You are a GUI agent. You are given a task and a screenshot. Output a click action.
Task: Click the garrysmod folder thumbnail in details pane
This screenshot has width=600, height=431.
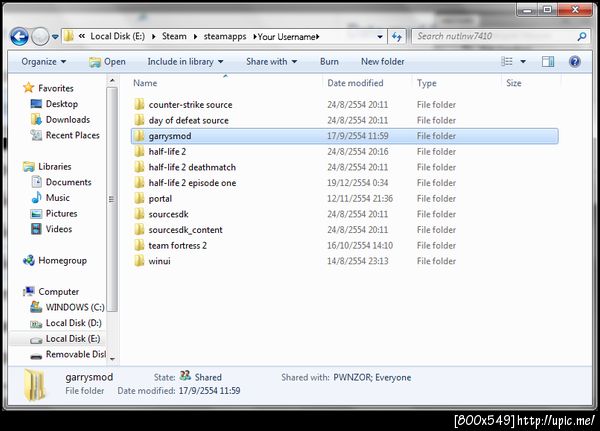pyautogui.click(x=34, y=385)
